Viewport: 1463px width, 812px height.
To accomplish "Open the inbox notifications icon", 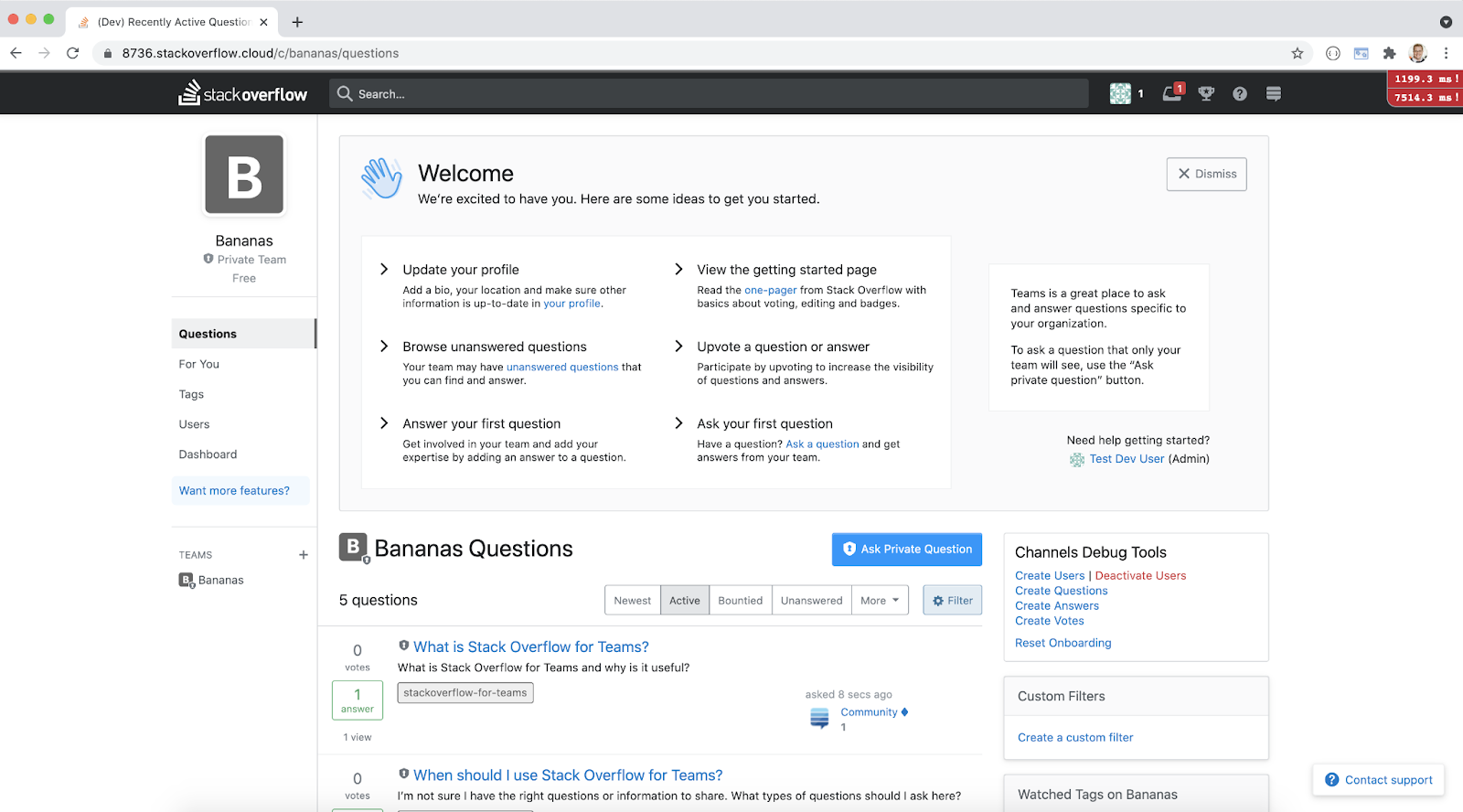I will (1173, 92).
